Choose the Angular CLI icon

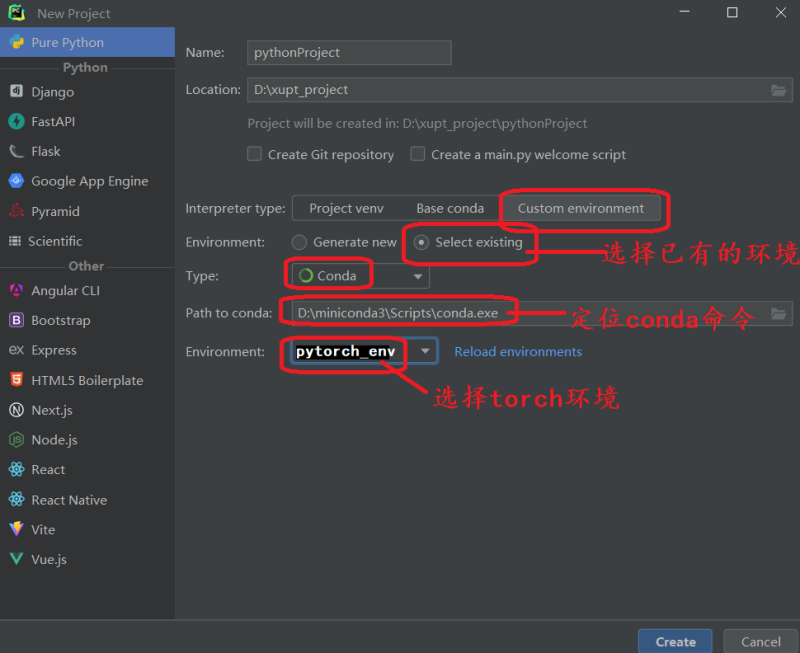[x=16, y=291]
